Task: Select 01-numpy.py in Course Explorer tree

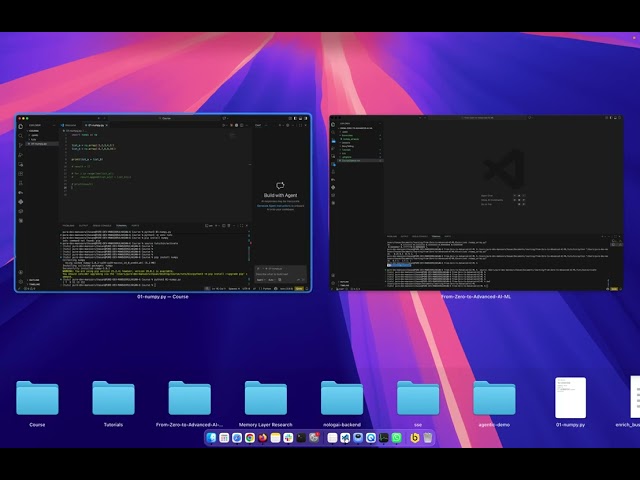Action: [x=42, y=144]
